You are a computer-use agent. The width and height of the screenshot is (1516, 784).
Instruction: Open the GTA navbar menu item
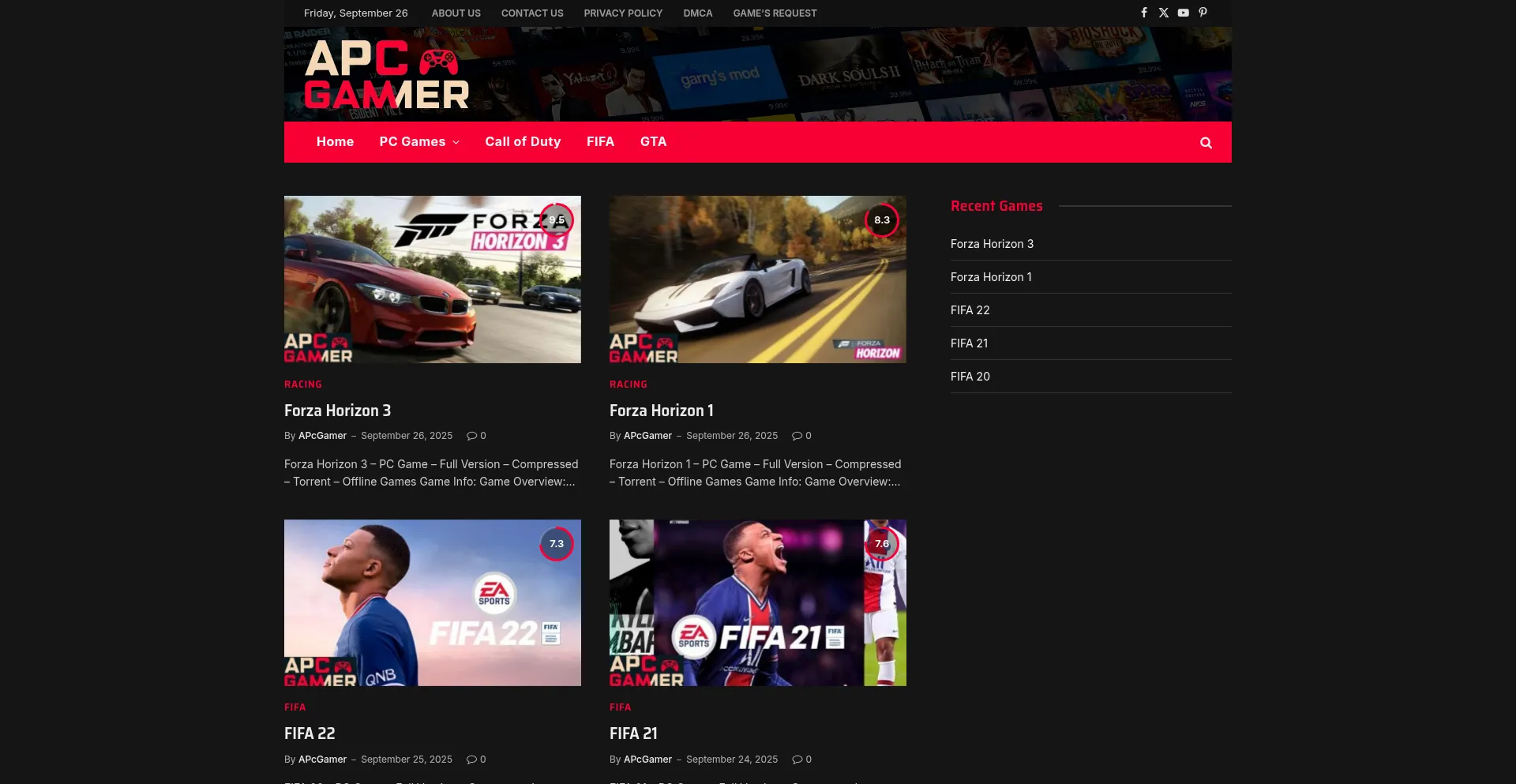pyautogui.click(x=653, y=142)
